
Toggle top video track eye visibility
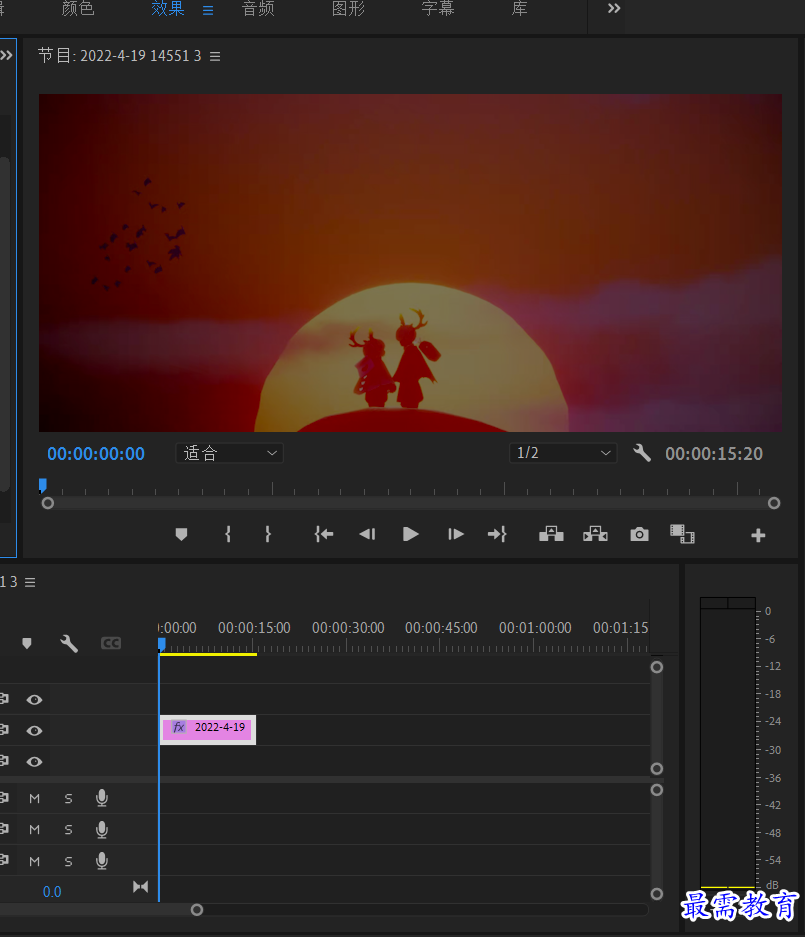34,700
